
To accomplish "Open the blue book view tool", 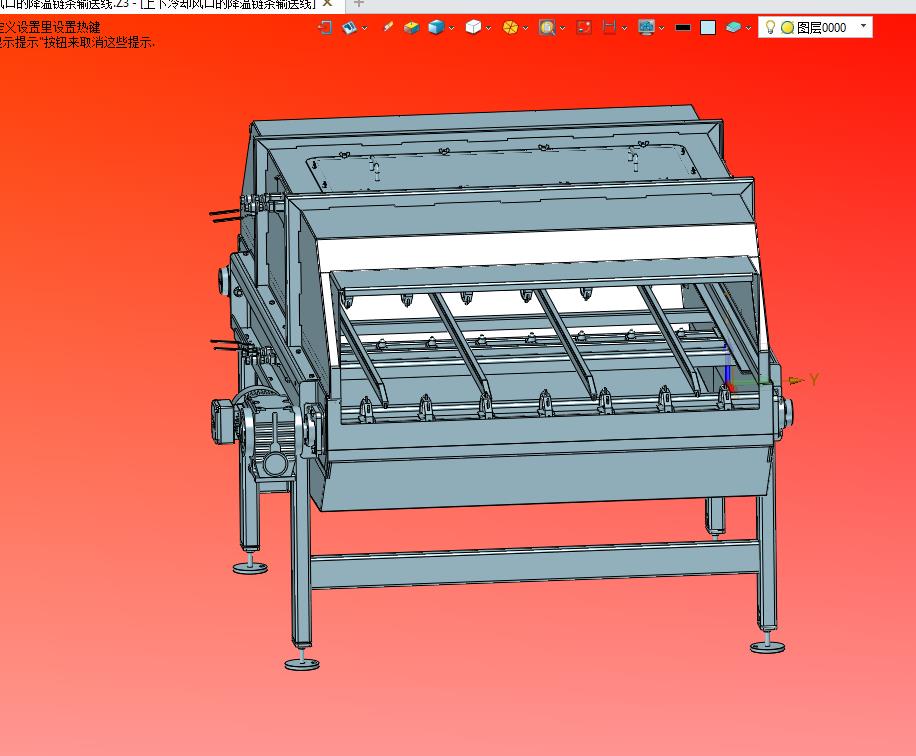I will (x=349, y=27).
